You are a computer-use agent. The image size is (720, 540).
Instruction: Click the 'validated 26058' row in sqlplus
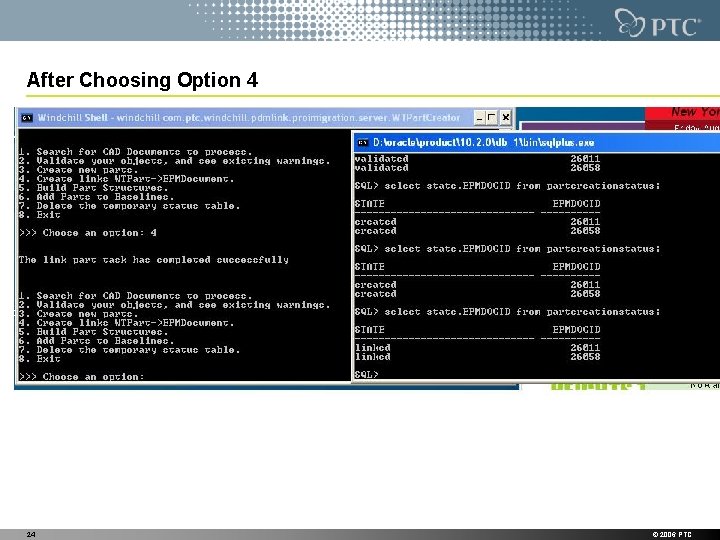477,168
